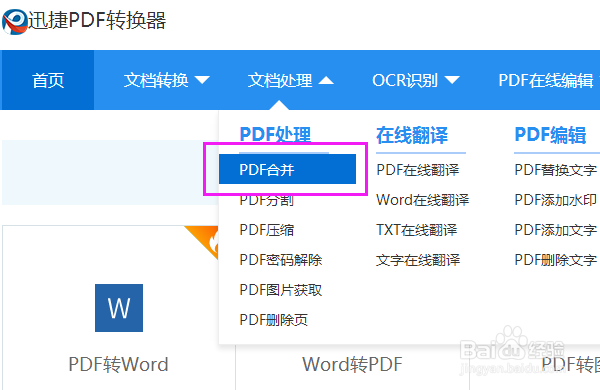
Task: Click the 在线翻译 column heading
Action: point(412,135)
